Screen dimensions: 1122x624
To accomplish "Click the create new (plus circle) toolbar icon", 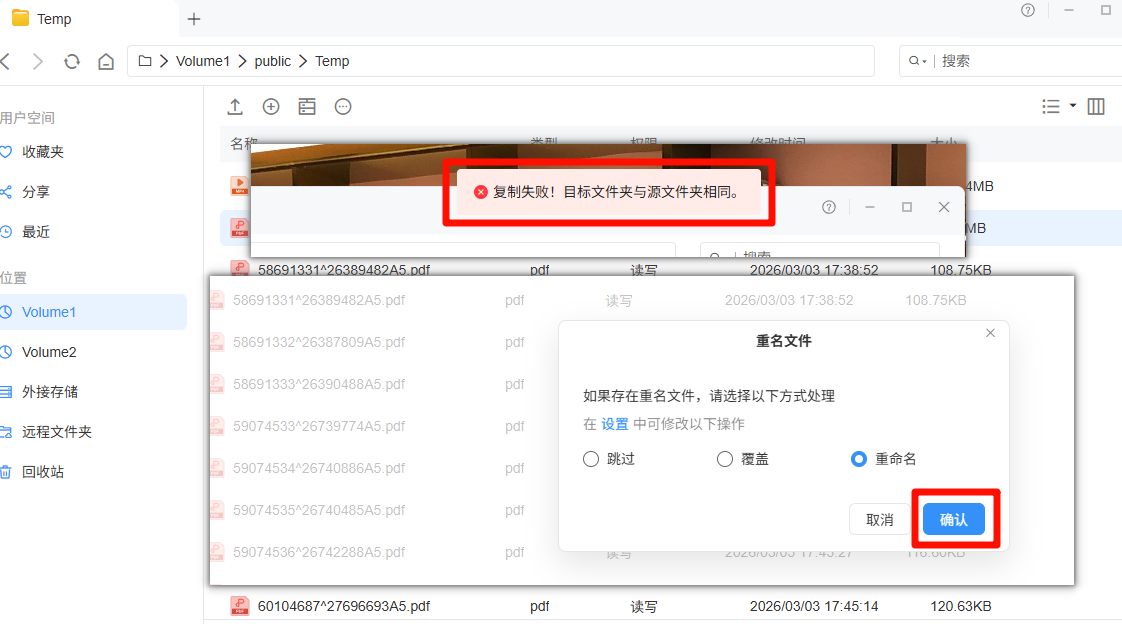I will (271, 107).
